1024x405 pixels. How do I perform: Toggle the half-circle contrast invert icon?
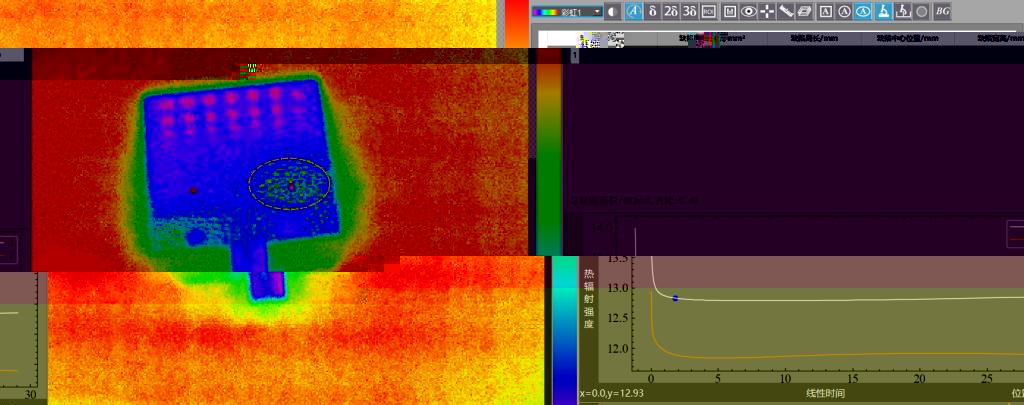(613, 11)
